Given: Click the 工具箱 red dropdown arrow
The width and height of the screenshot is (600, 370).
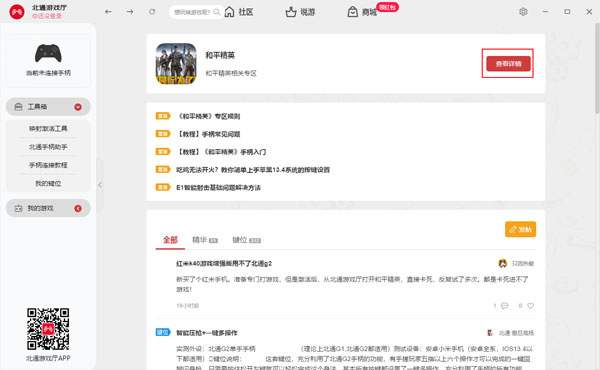Looking at the screenshot, I should (x=78, y=107).
